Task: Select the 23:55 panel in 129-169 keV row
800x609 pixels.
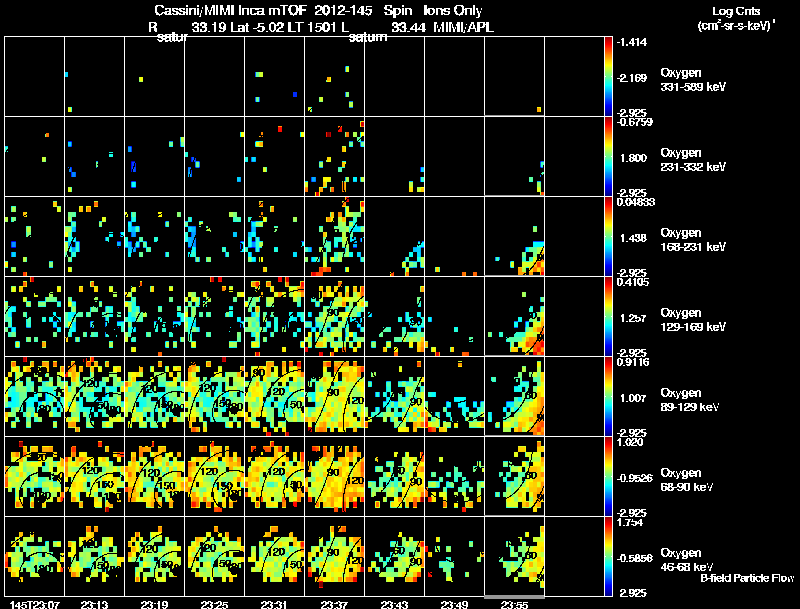Action: click(515, 316)
